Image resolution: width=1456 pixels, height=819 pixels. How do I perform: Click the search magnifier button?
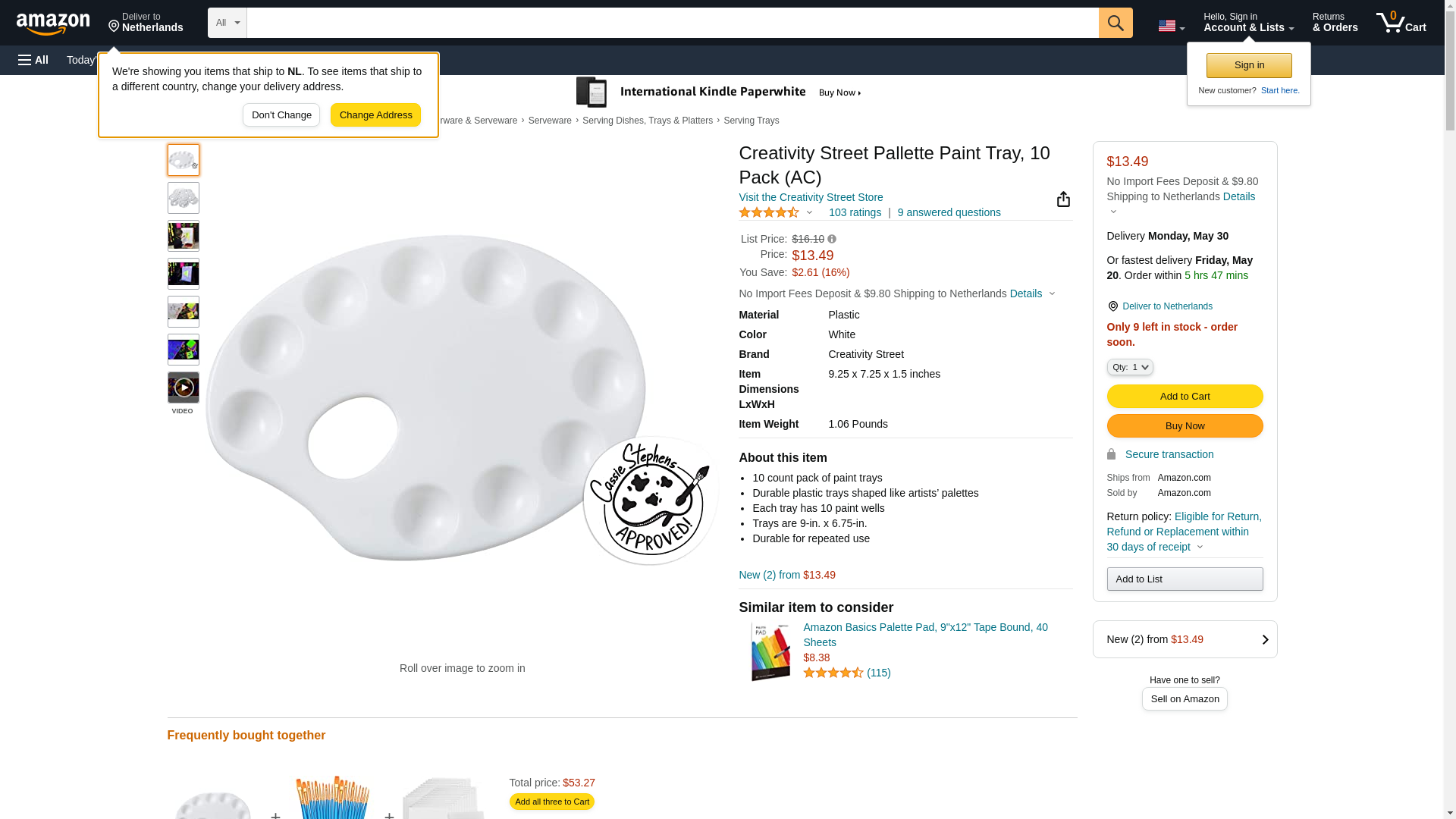pos(1115,23)
